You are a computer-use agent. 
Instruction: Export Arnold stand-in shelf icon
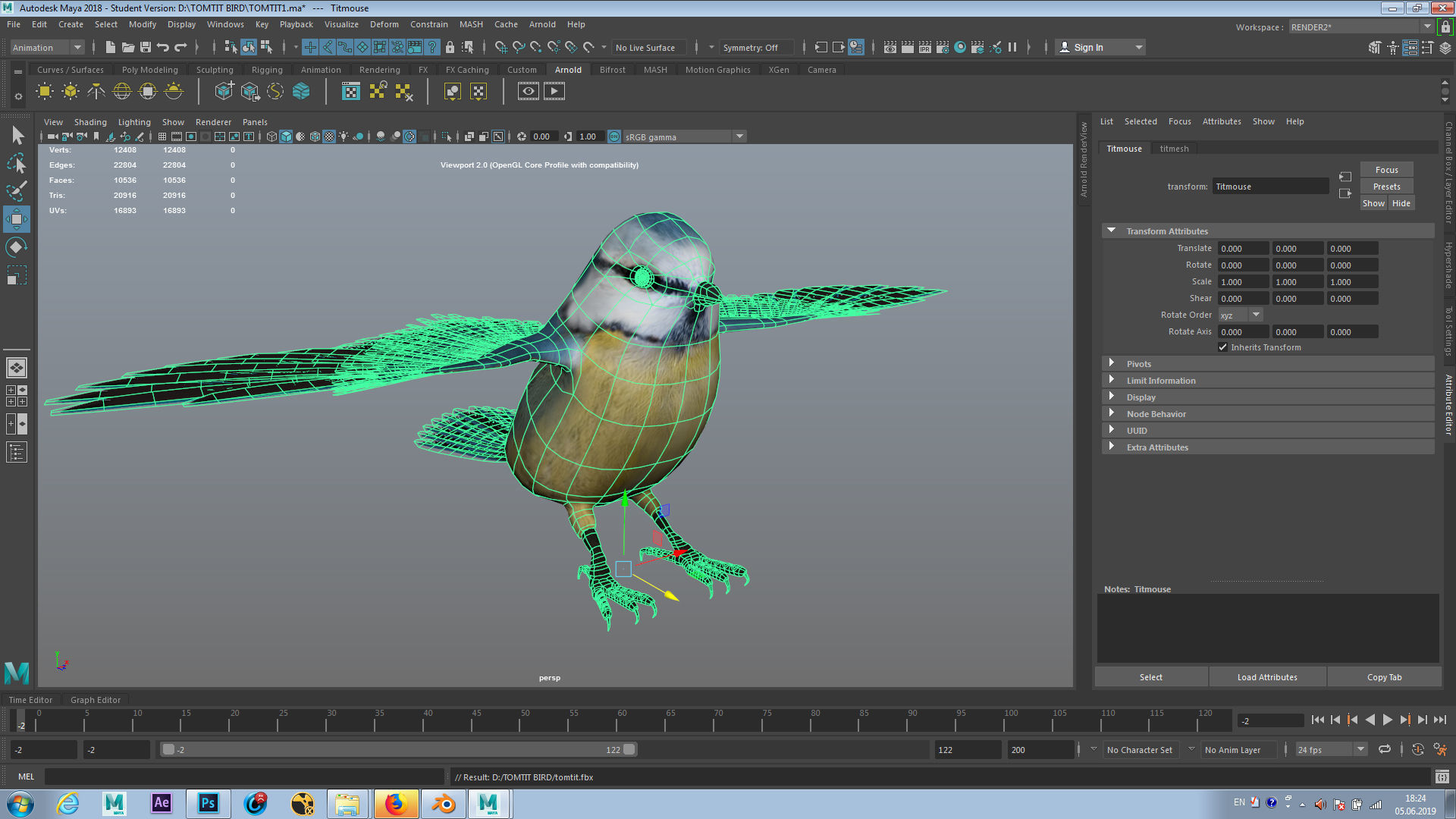pos(249,92)
